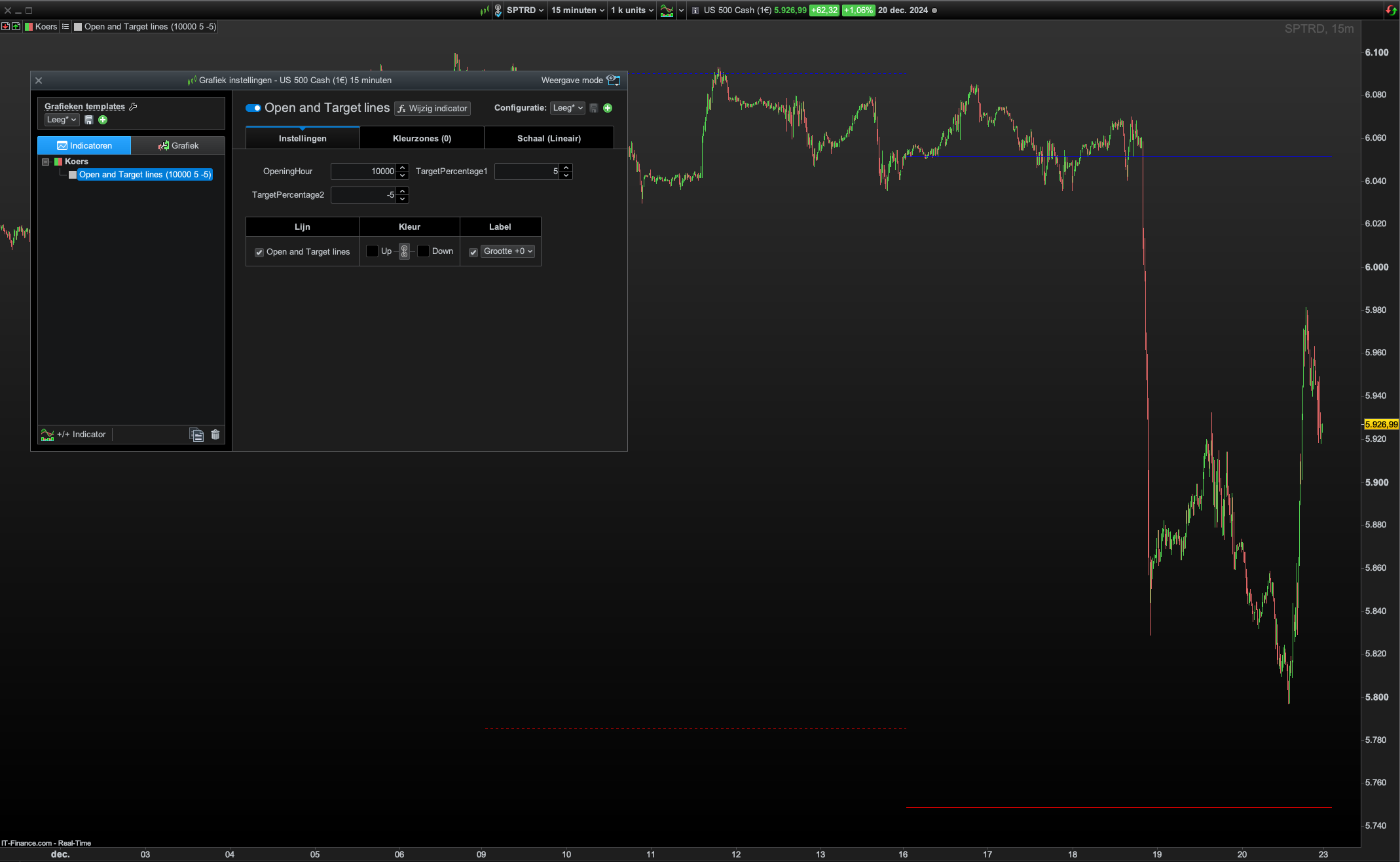Uncheck the Label checkbox beside Grootte
Image resolution: width=1400 pixels, height=862 pixels.
473,252
